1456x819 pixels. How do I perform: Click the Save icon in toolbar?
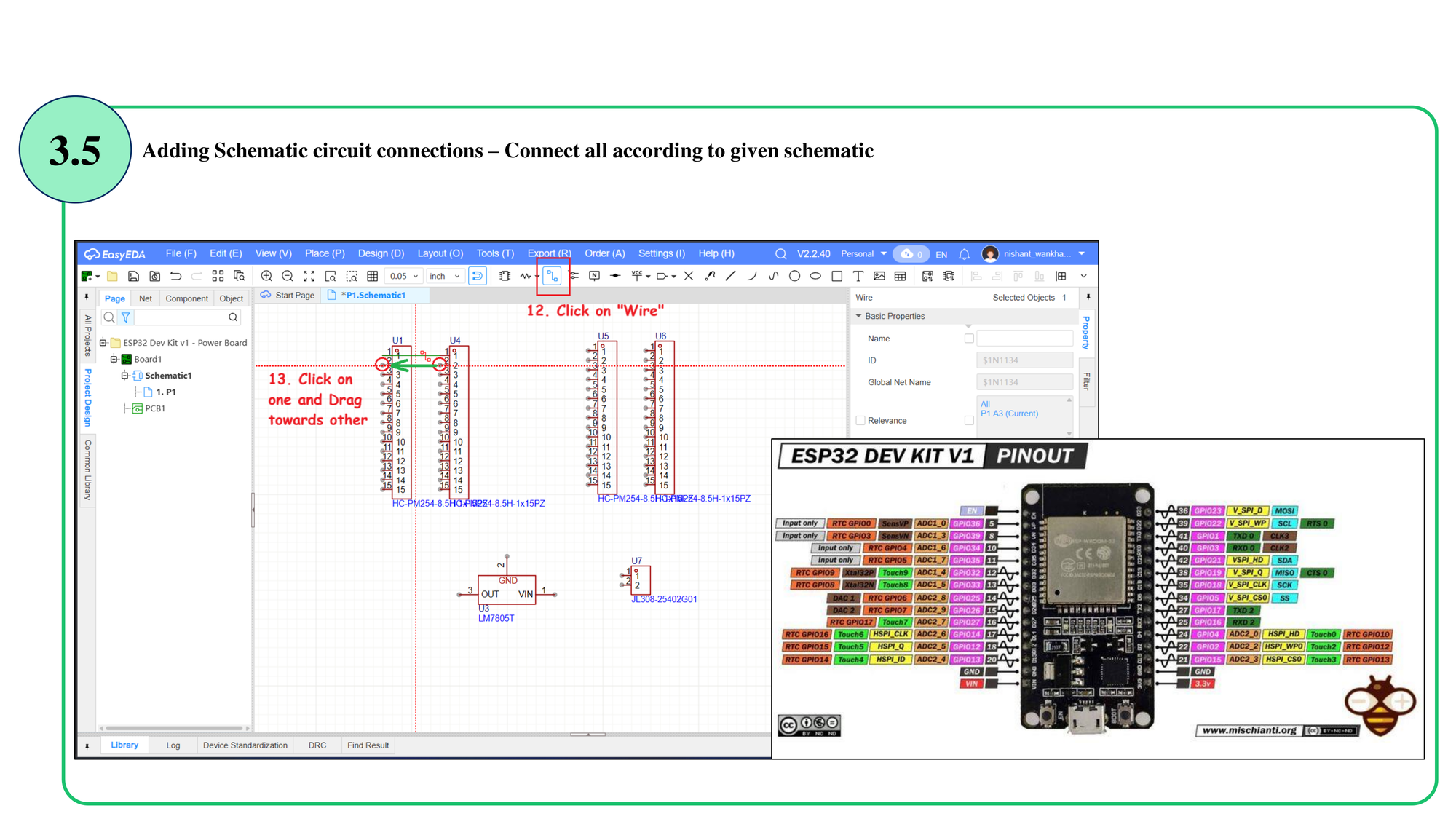point(133,276)
